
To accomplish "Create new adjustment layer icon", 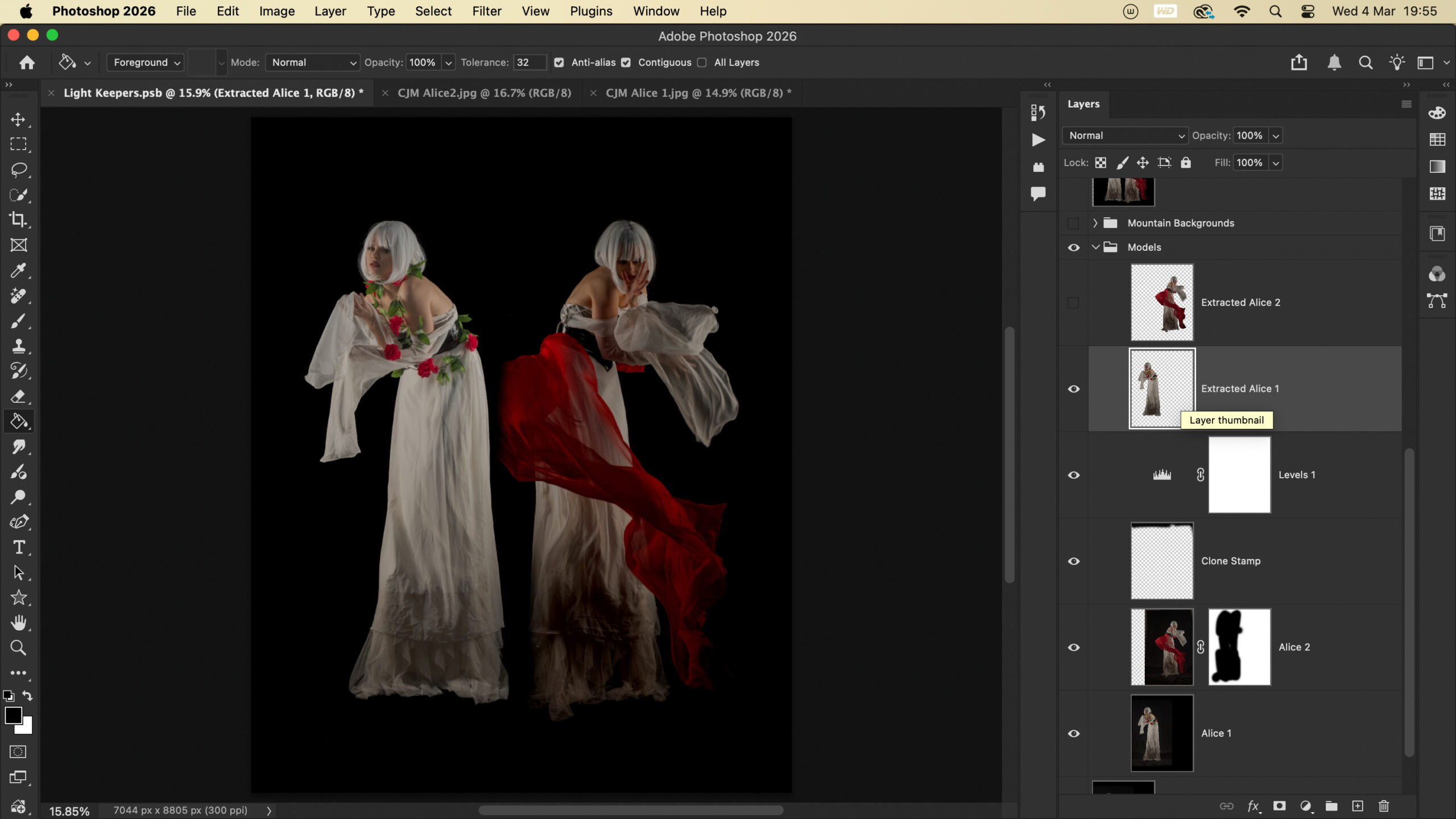I will 1306,806.
